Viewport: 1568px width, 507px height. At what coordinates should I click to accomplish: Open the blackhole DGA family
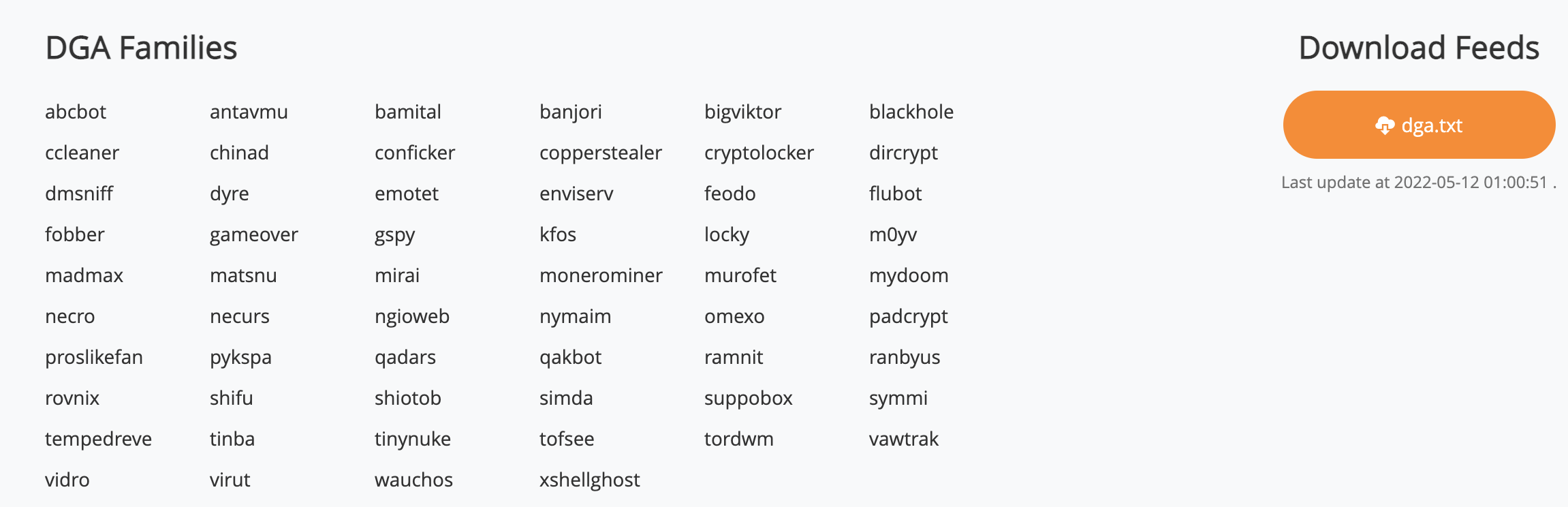pyautogui.click(x=911, y=112)
